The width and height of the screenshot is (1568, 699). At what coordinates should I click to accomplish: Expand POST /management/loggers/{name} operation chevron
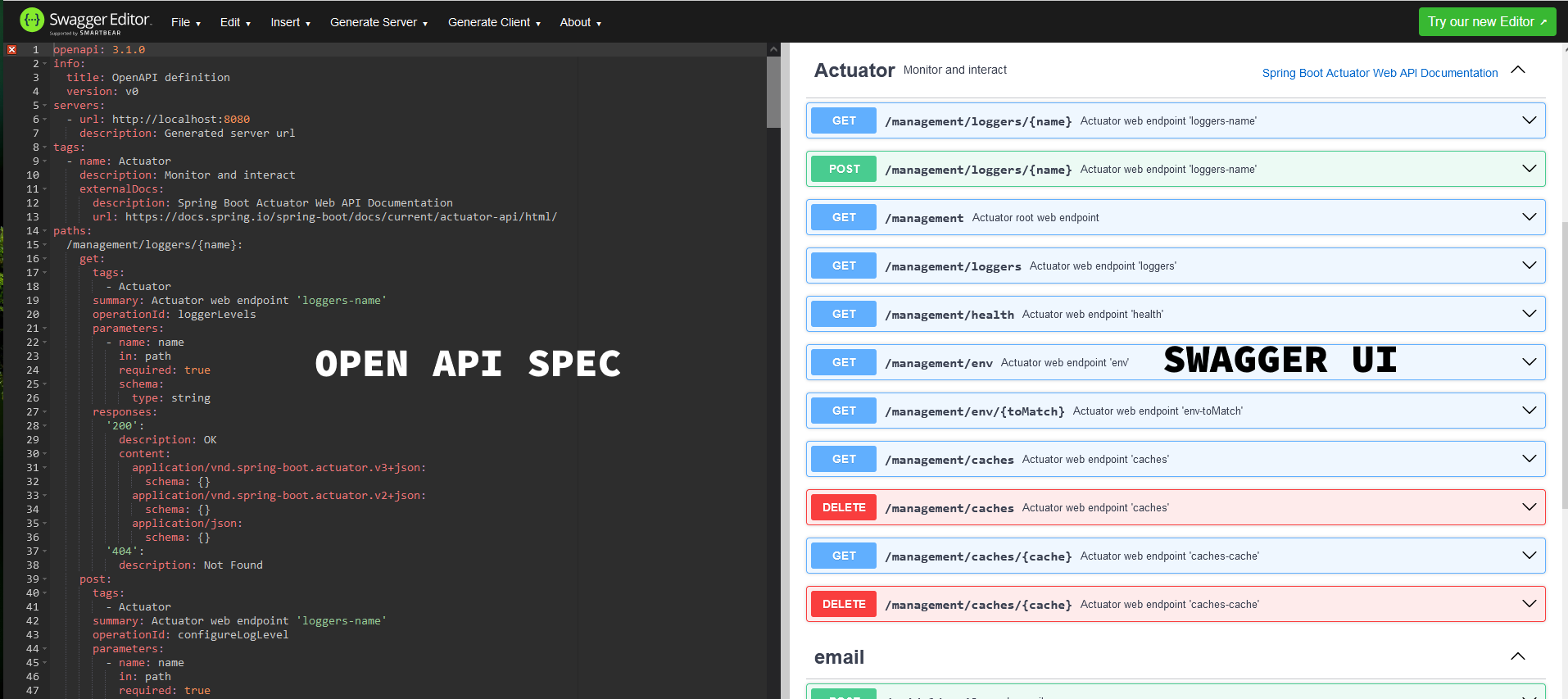tap(1529, 169)
